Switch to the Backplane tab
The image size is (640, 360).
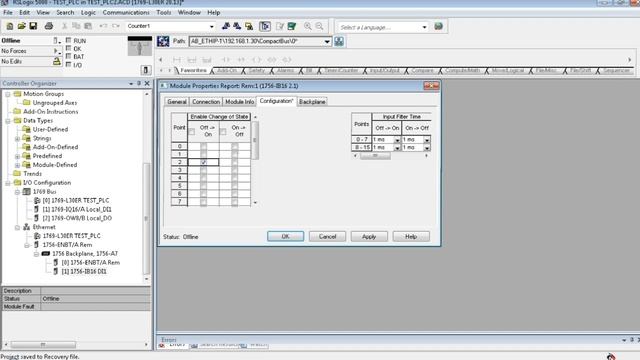coord(312,102)
